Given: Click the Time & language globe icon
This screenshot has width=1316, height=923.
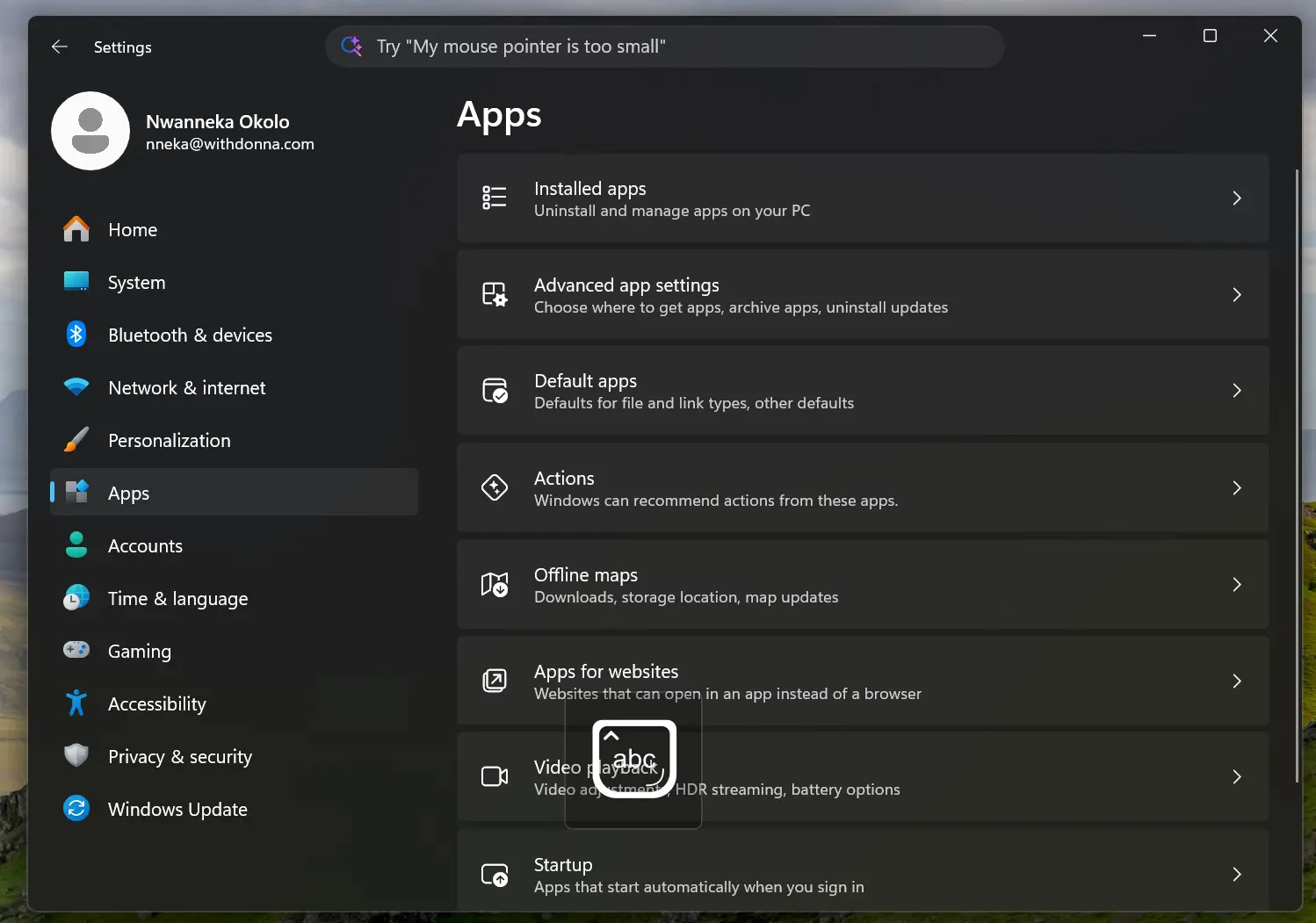Looking at the screenshot, I should [x=76, y=598].
